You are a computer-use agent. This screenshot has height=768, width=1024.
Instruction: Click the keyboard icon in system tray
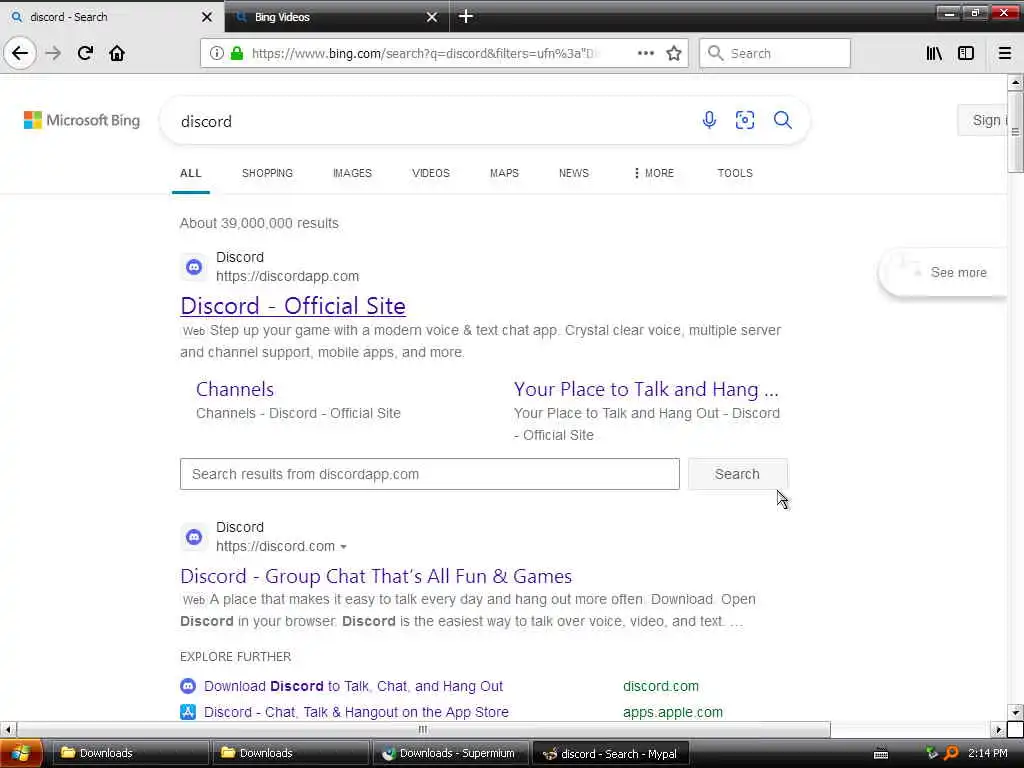[880, 754]
